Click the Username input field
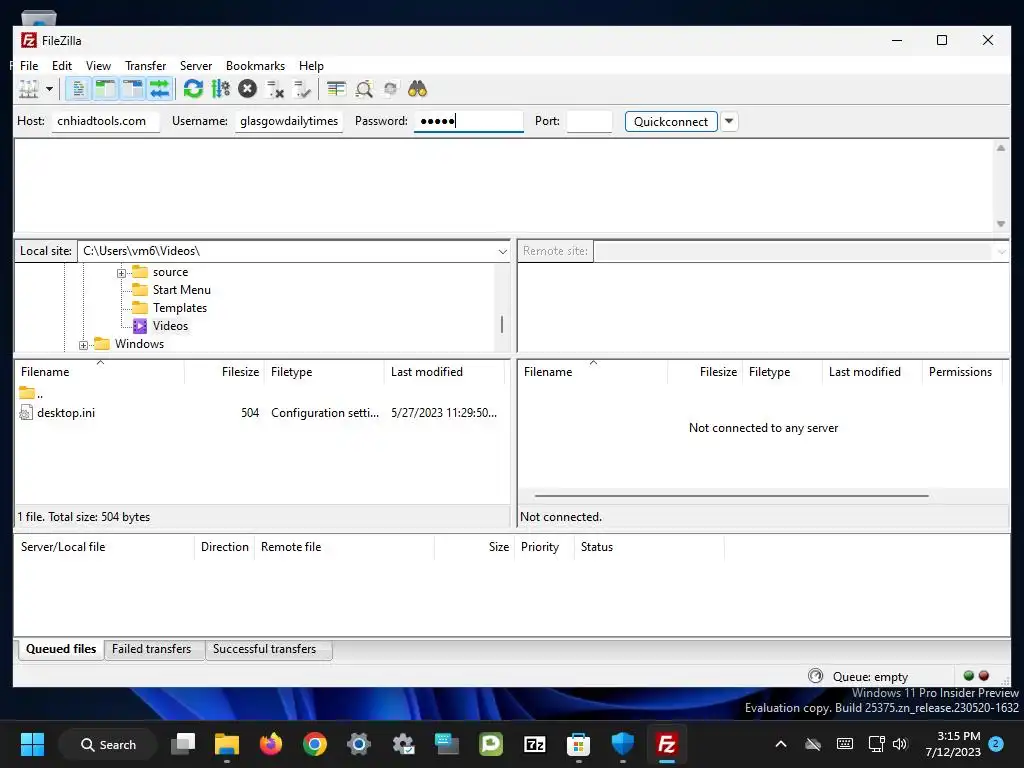Viewport: 1024px width, 768px height. 289,121
